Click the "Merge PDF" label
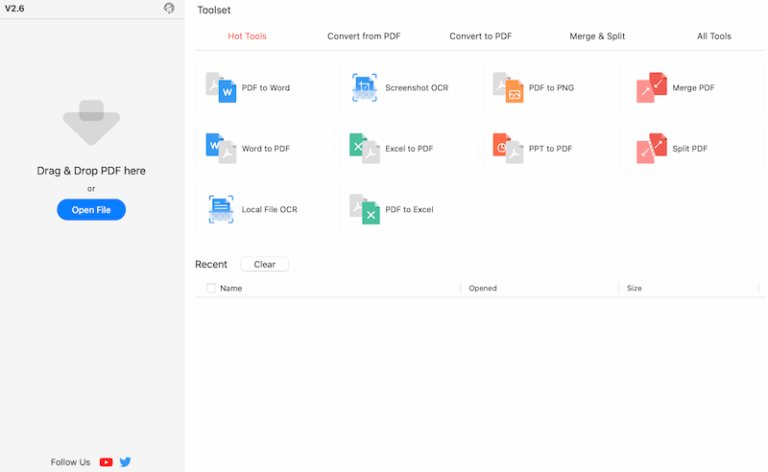 click(693, 88)
